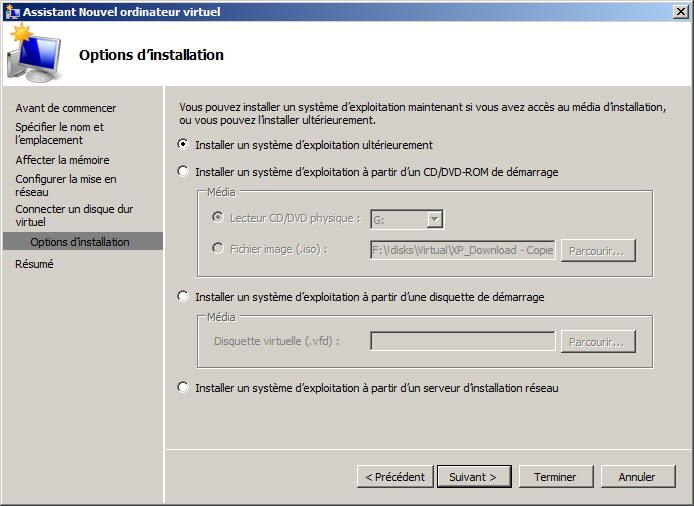The height and width of the screenshot is (506, 694).
Task: Jump to the Résumé step
Action: (x=34, y=264)
